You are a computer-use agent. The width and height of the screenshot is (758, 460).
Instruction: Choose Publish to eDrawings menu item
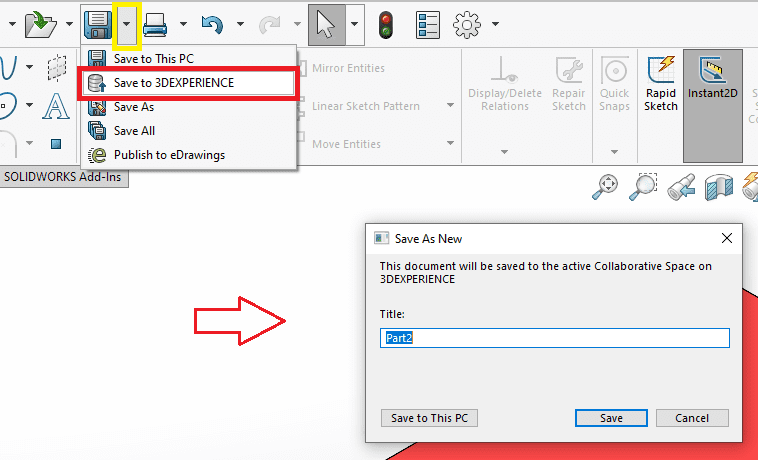click(x=189, y=155)
